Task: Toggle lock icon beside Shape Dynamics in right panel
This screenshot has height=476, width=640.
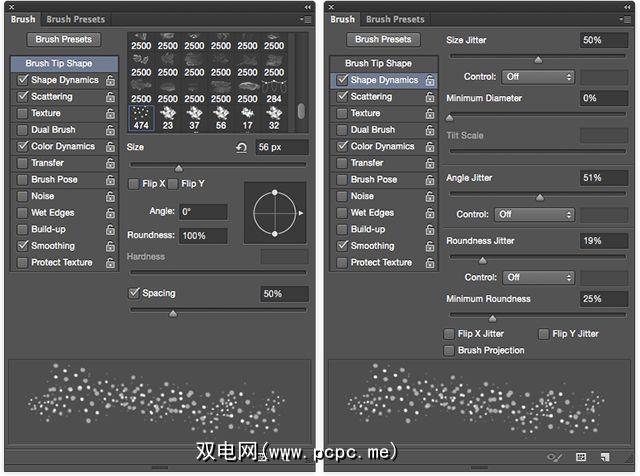Action: click(430, 80)
